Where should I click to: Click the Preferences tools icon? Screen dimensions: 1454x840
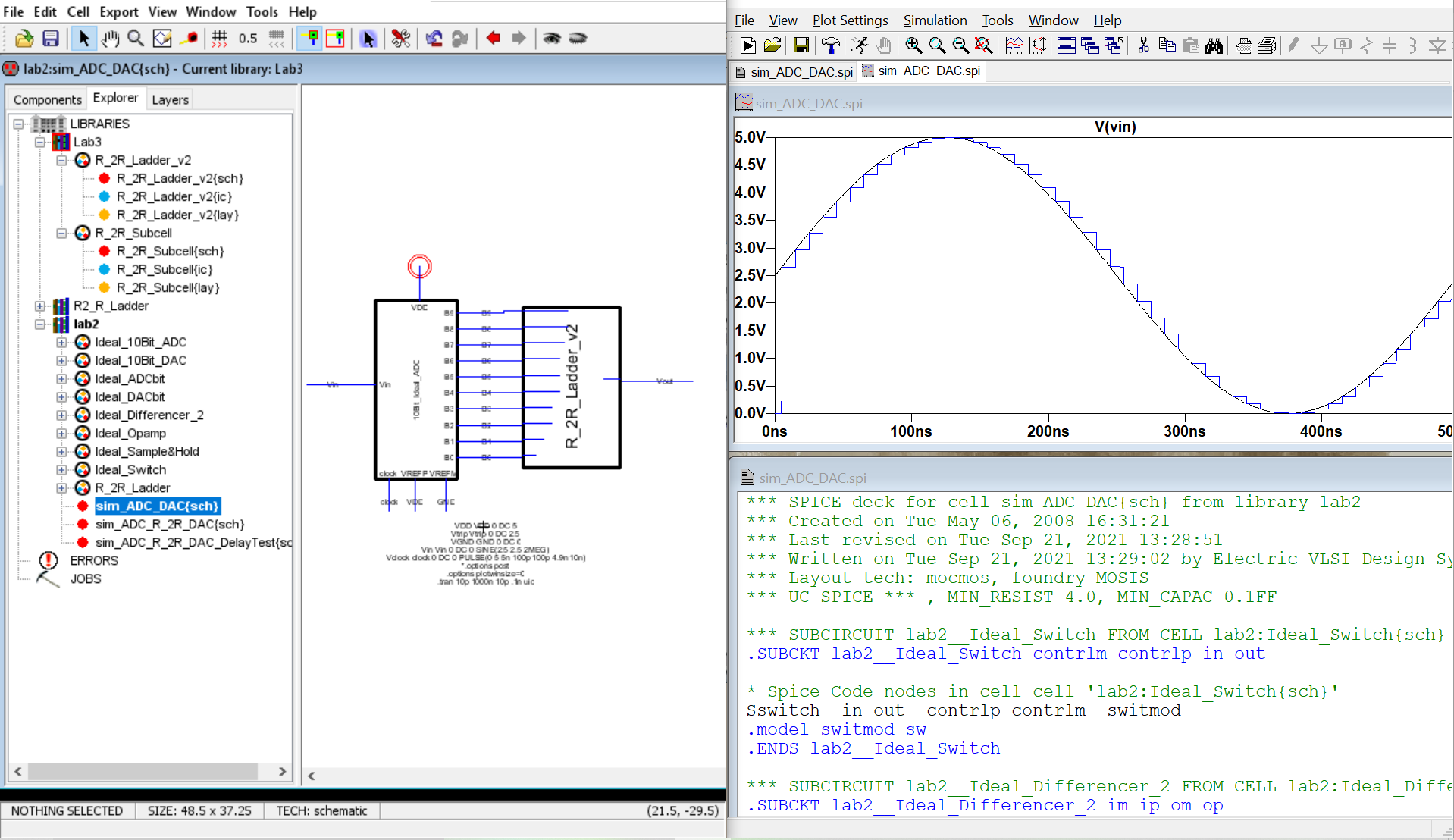tap(401, 39)
